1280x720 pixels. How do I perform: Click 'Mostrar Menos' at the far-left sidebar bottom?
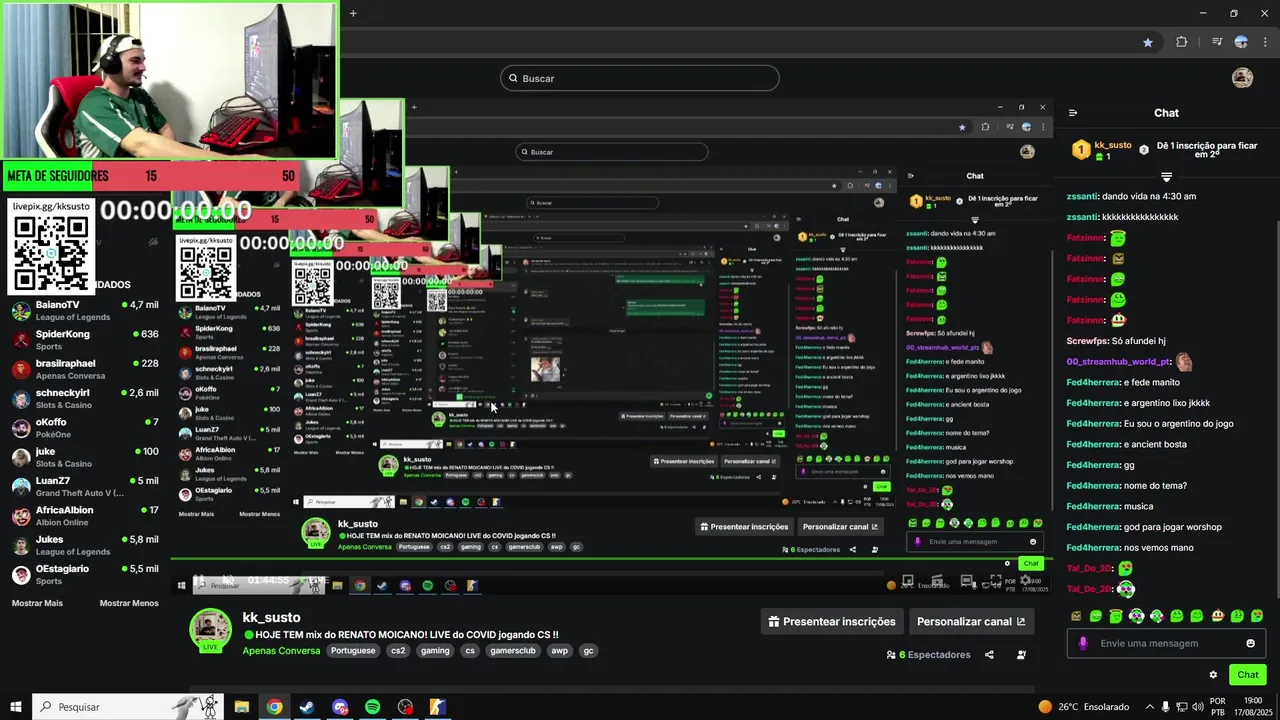129,603
